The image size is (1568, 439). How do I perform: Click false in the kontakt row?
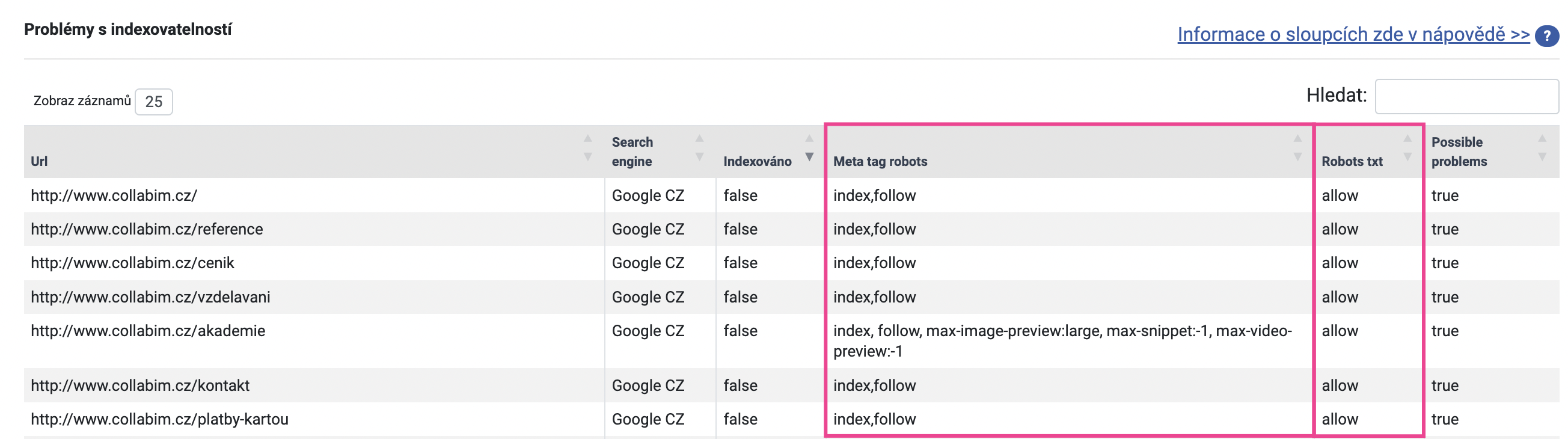tap(740, 385)
